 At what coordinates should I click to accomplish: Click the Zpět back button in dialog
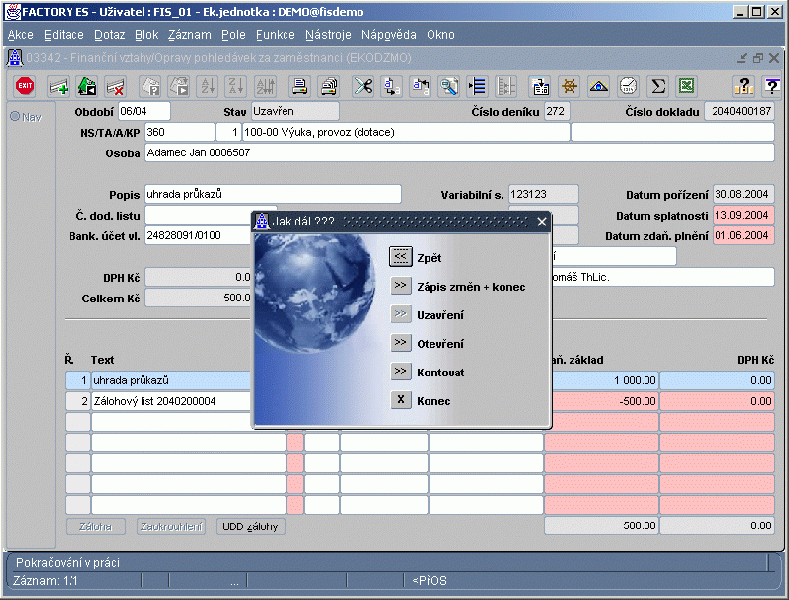coord(401,257)
